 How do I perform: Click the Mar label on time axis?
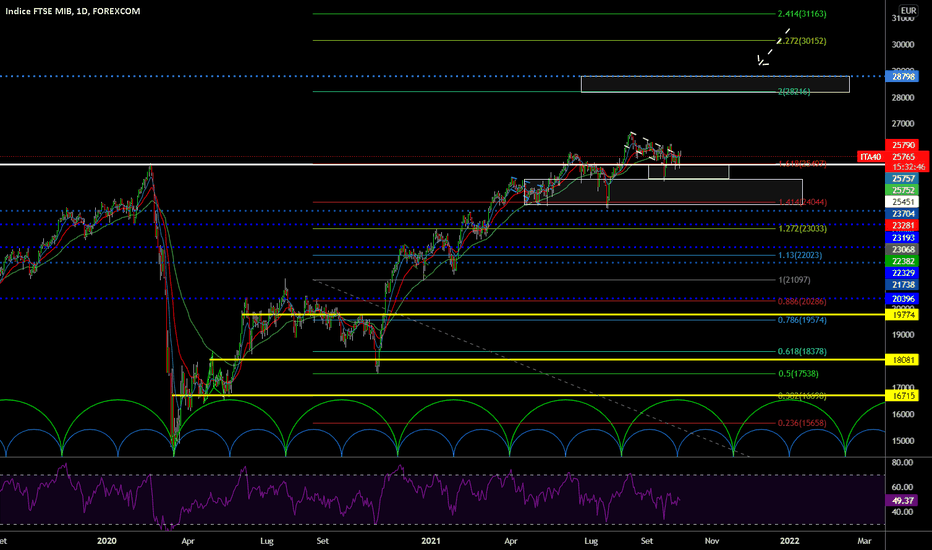(864, 540)
